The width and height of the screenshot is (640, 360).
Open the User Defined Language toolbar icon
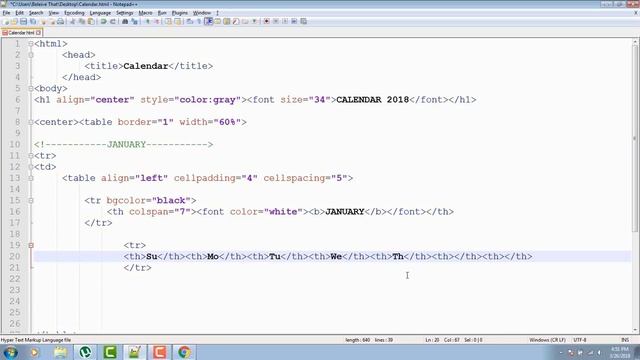[218, 21]
